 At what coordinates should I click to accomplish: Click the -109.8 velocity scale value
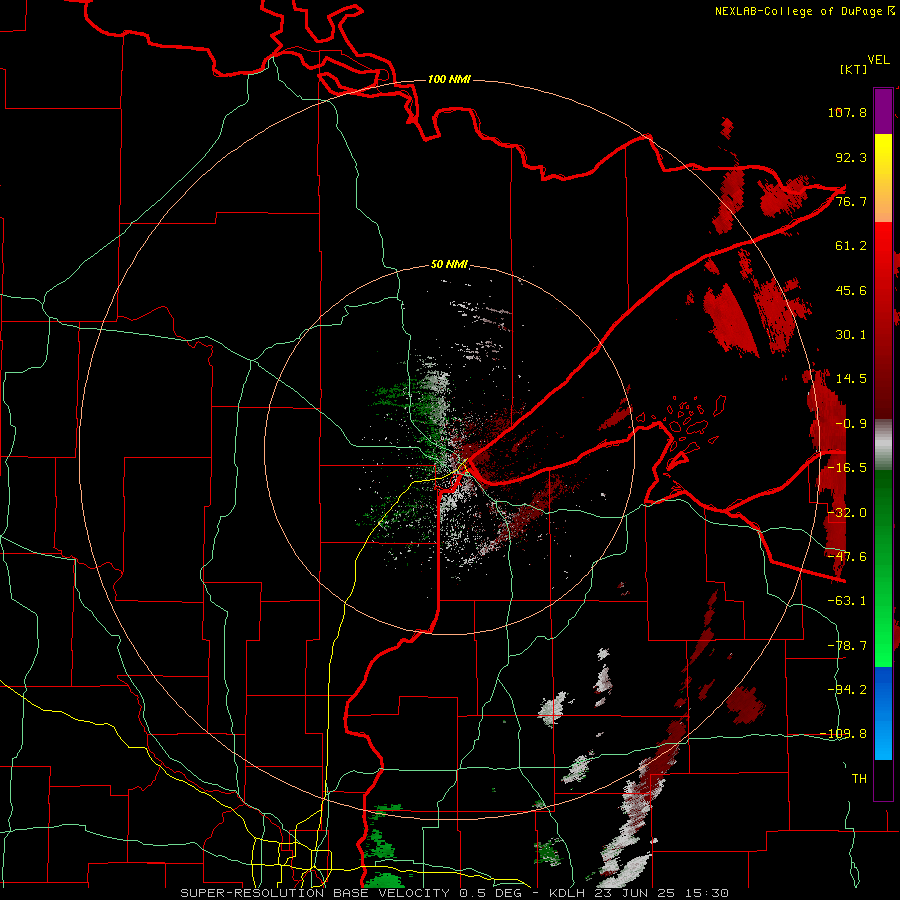843,734
